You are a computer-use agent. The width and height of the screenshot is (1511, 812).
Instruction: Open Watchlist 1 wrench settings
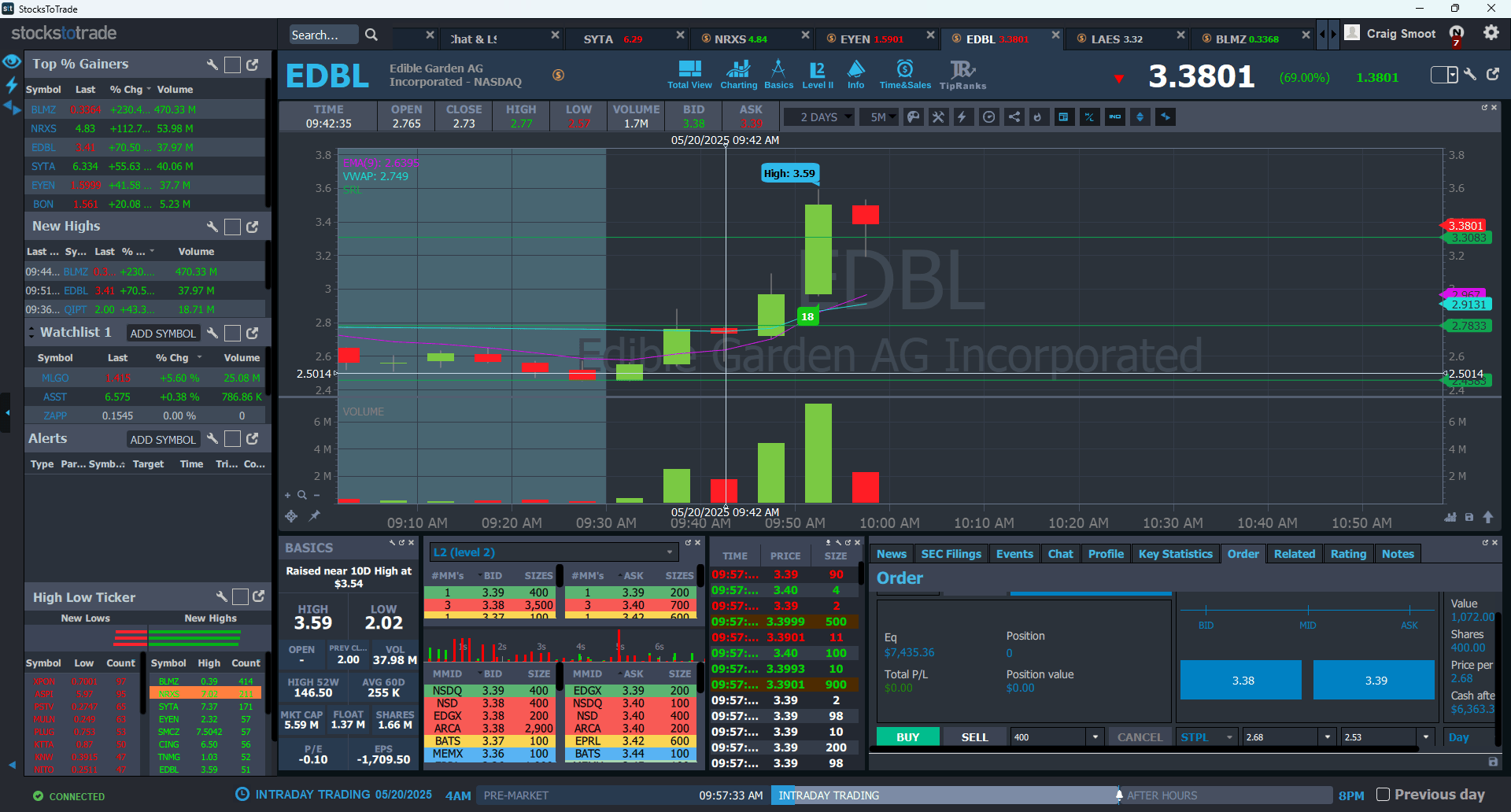pos(212,333)
